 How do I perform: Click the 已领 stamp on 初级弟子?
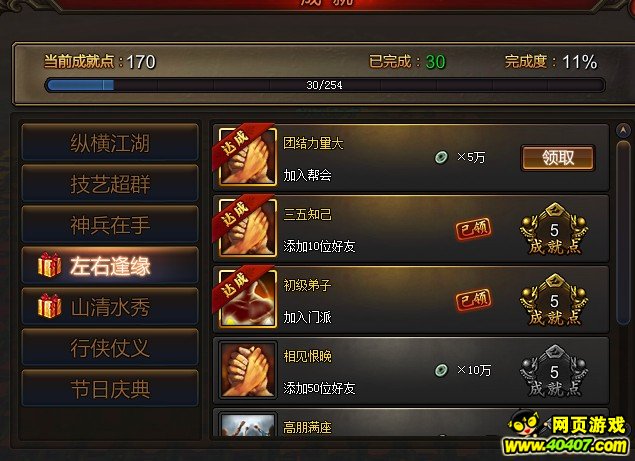tap(473, 300)
